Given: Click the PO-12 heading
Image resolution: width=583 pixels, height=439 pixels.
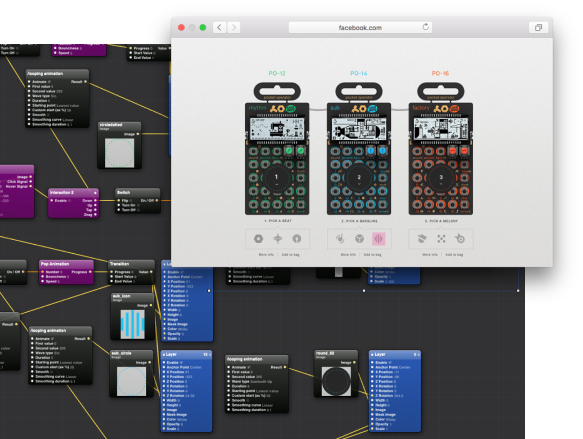Looking at the screenshot, I should [277, 73].
